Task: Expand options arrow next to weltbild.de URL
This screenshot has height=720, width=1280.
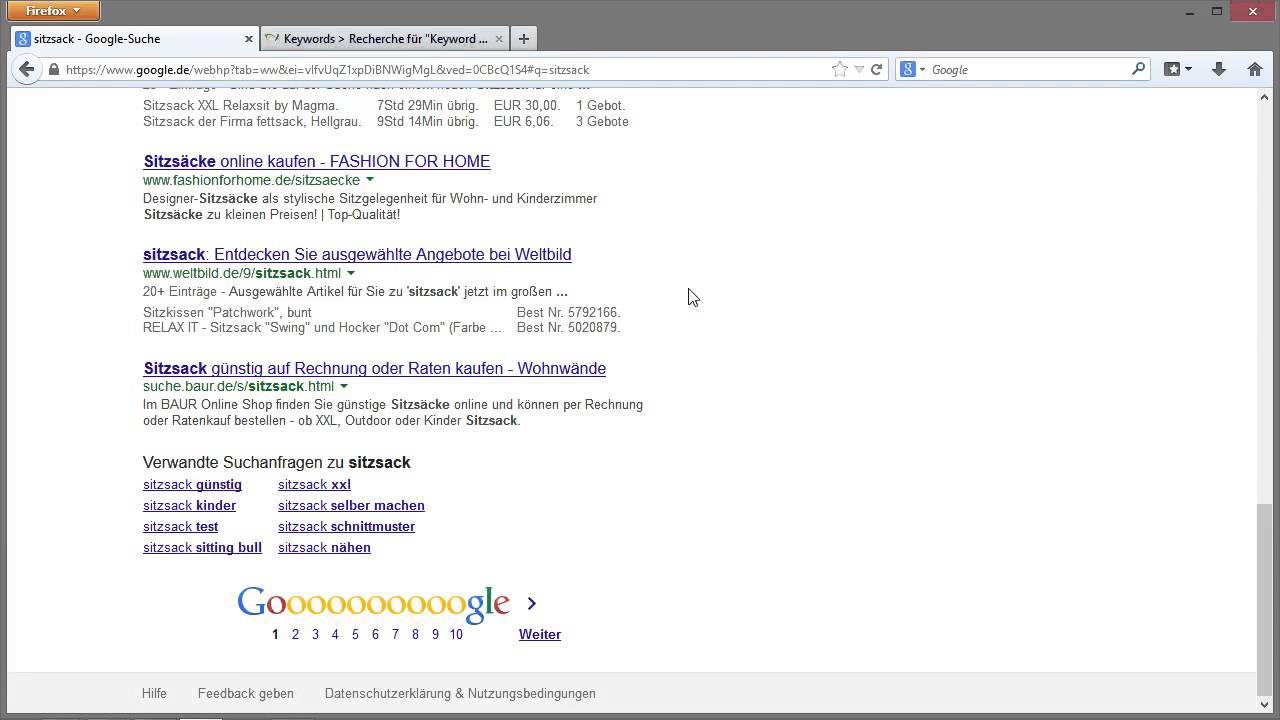Action: 351,273
